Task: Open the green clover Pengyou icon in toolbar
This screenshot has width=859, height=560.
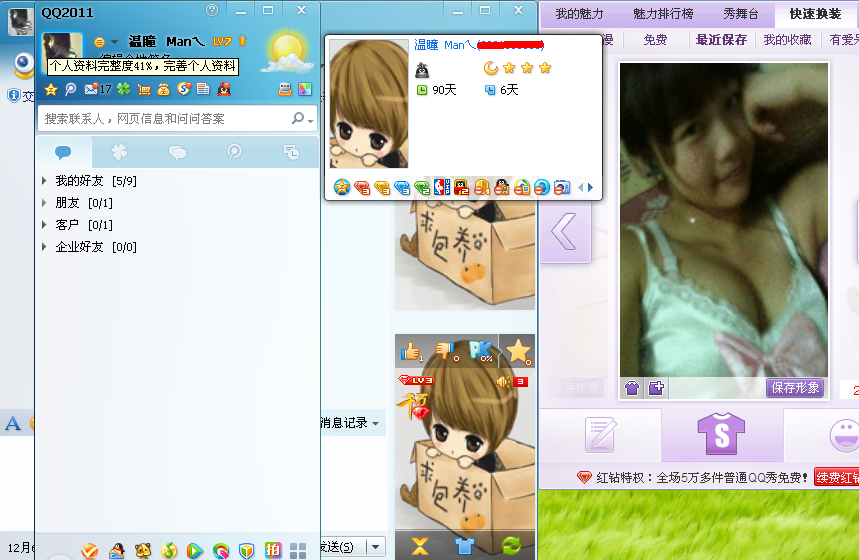Action: click(124, 89)
